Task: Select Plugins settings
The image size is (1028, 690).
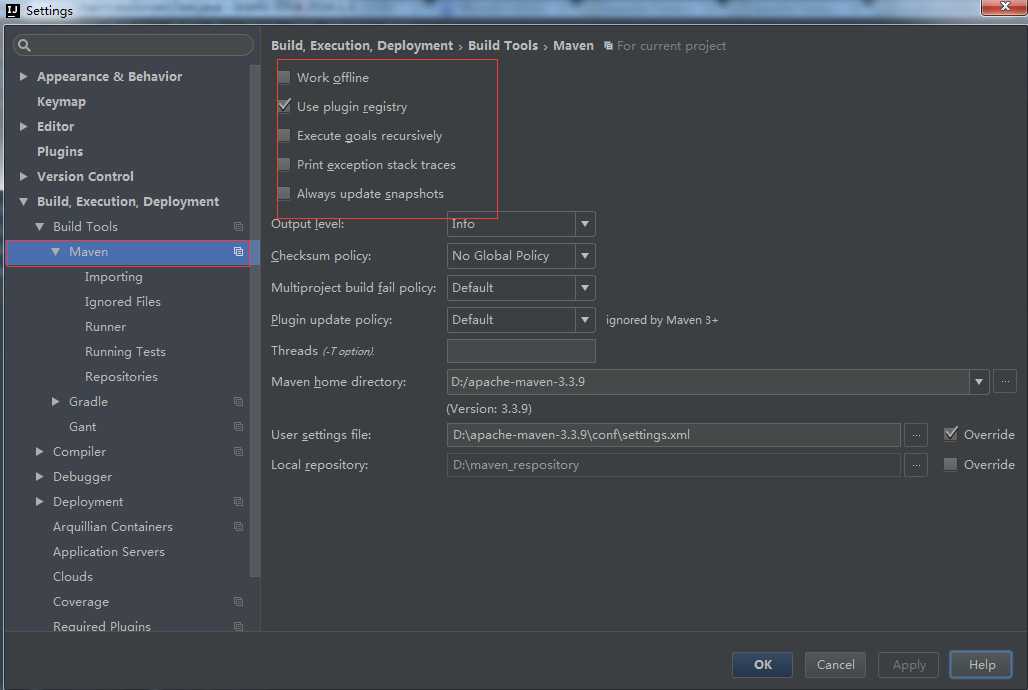Action: pos(60,152)
